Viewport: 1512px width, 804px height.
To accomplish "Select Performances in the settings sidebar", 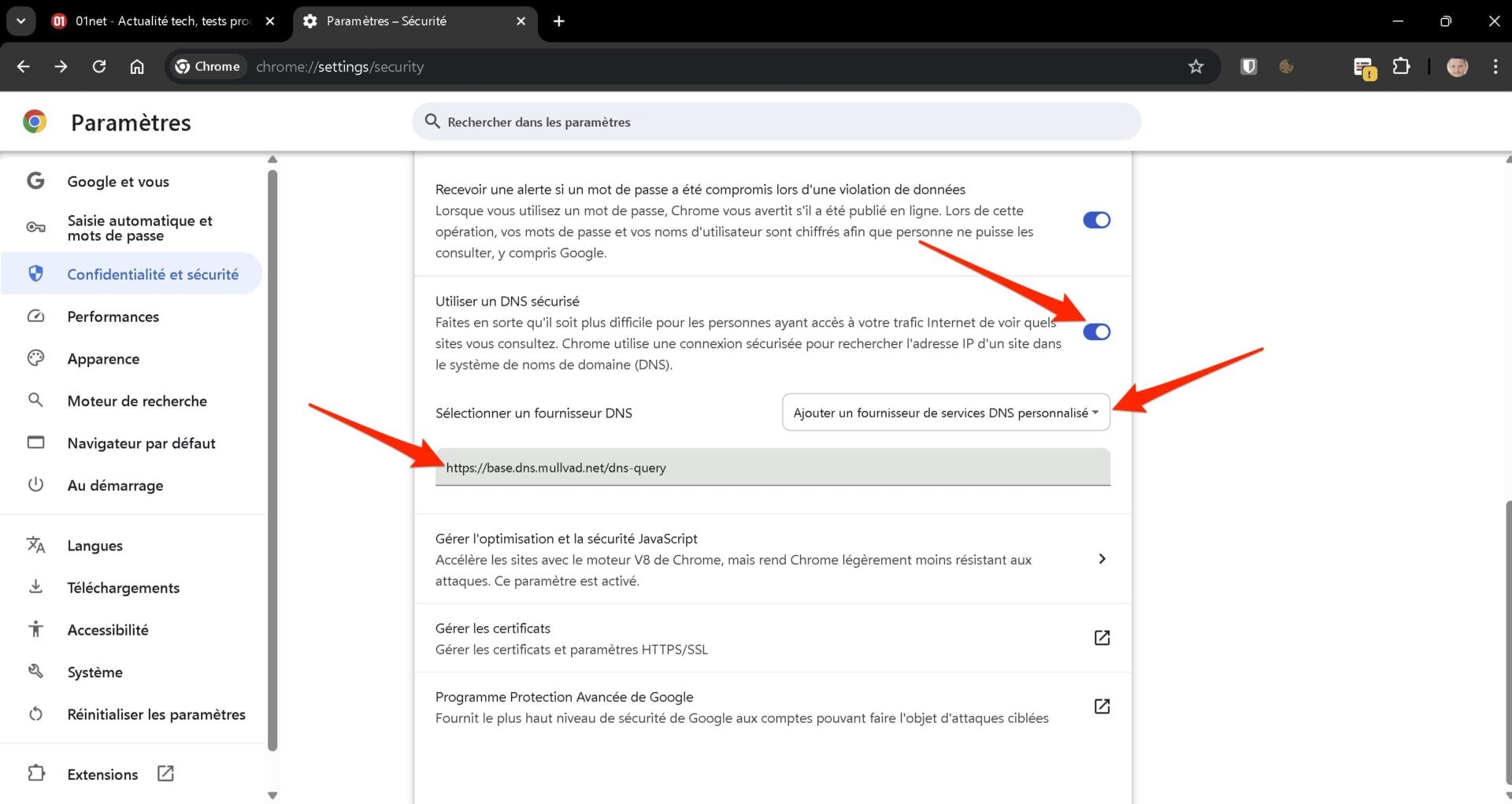I will click(x=113, y=317).
